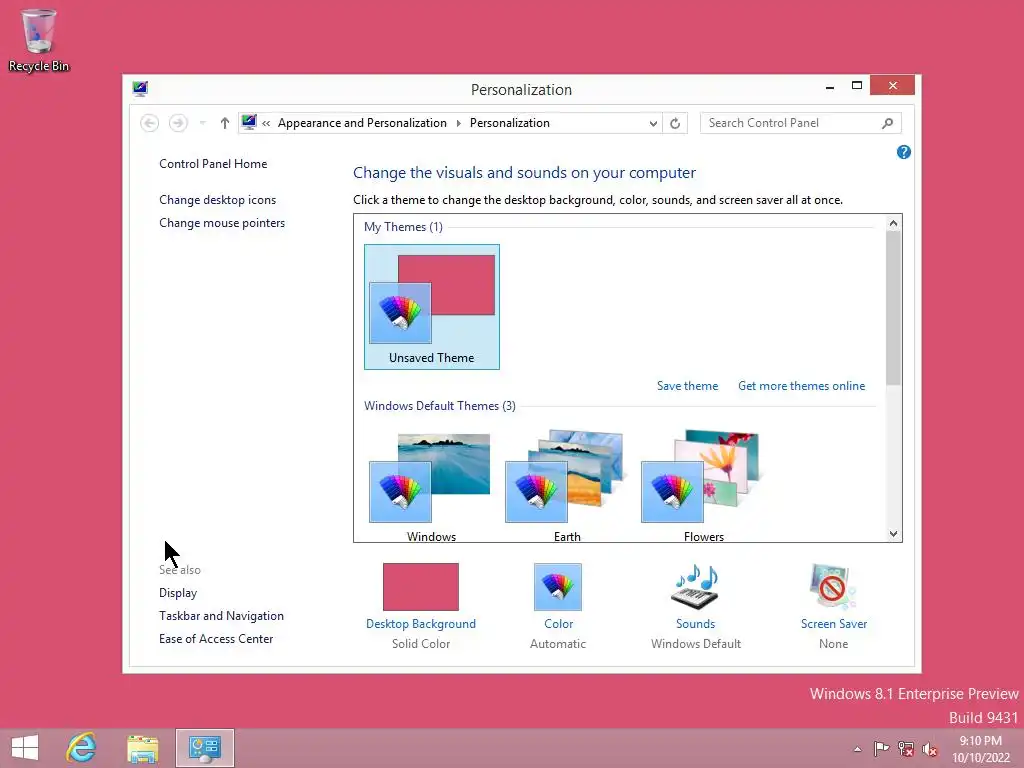Refresh the Personalization page
The image size is (1024, 768).
pyautogui.click(x=675, y=123)
